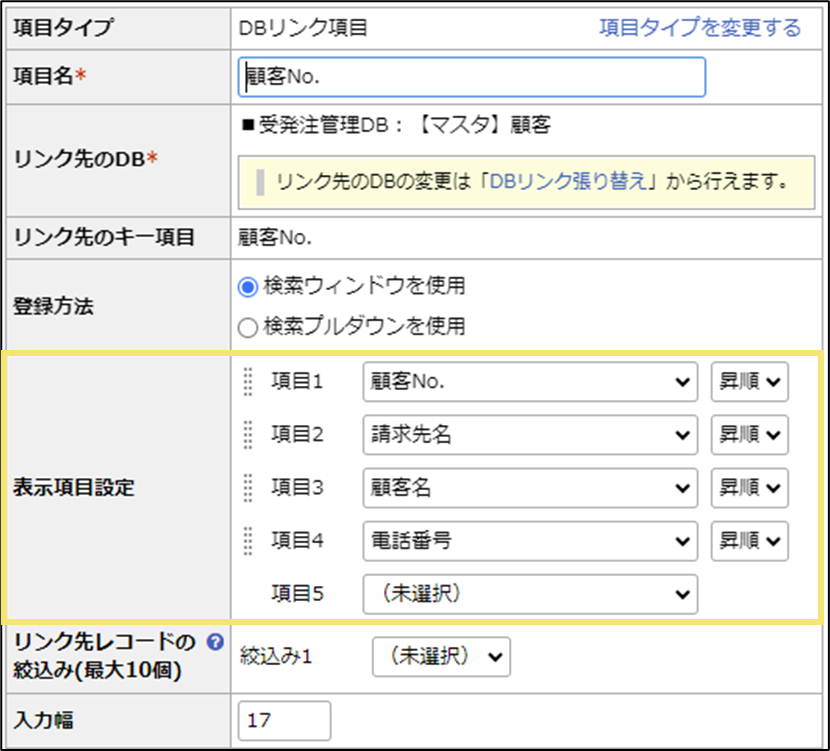Select the 検索ウィンドウを使用 radio button
This screenshot has width=830, height=751.
[247, 286]
